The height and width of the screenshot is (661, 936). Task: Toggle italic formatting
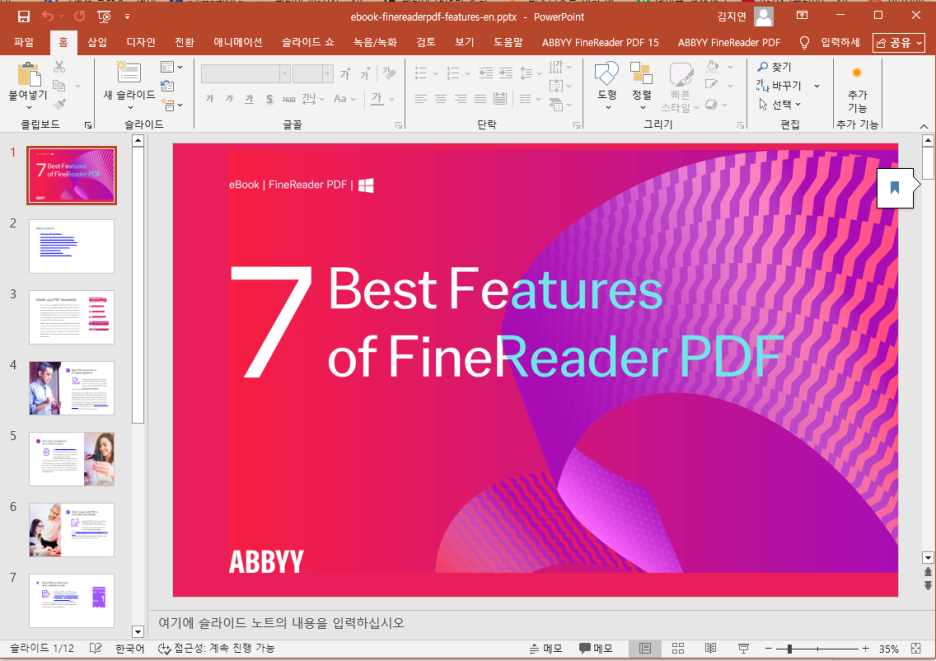(229, 99)
